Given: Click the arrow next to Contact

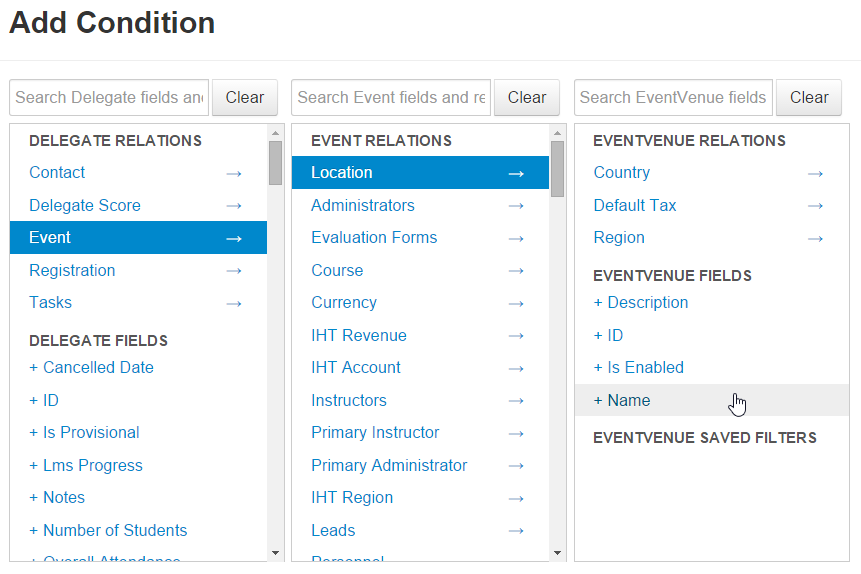Looking at the screenshot, I should coord(234,174).
